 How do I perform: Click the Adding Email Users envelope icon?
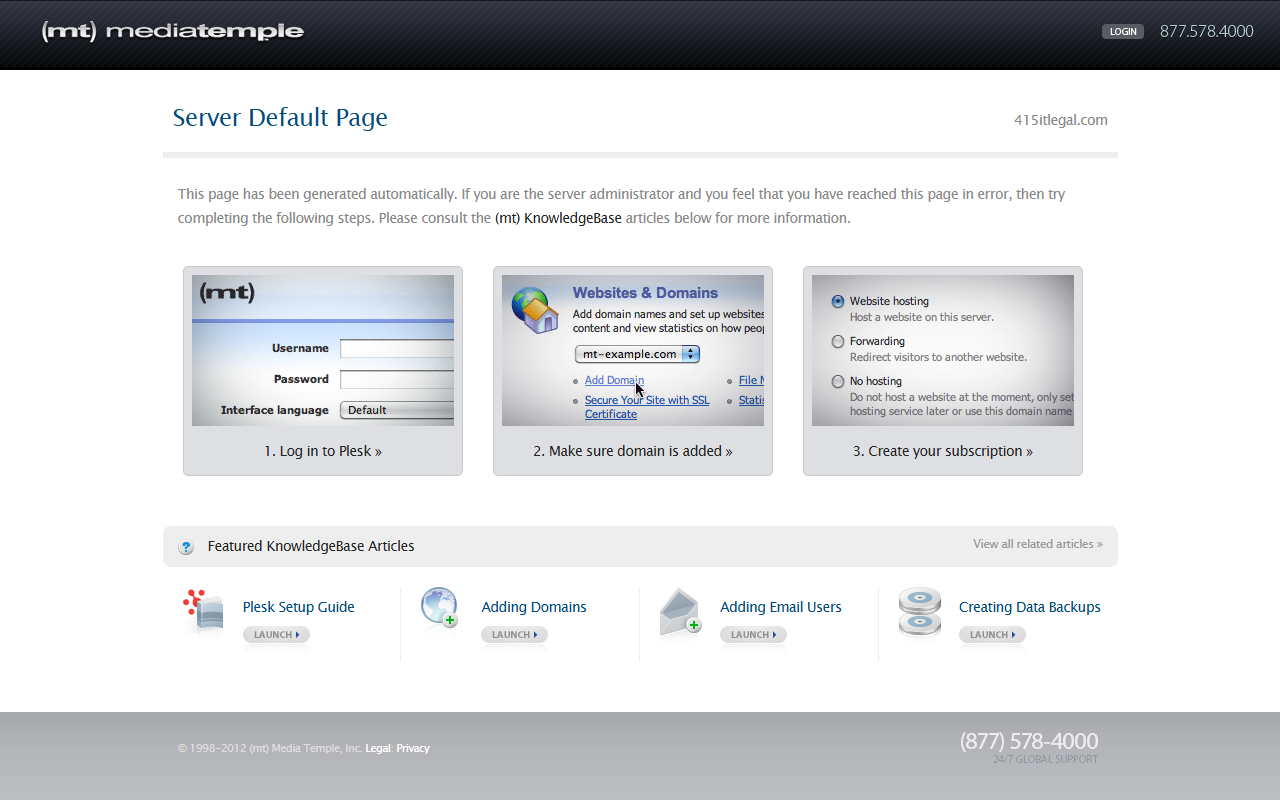680,612
